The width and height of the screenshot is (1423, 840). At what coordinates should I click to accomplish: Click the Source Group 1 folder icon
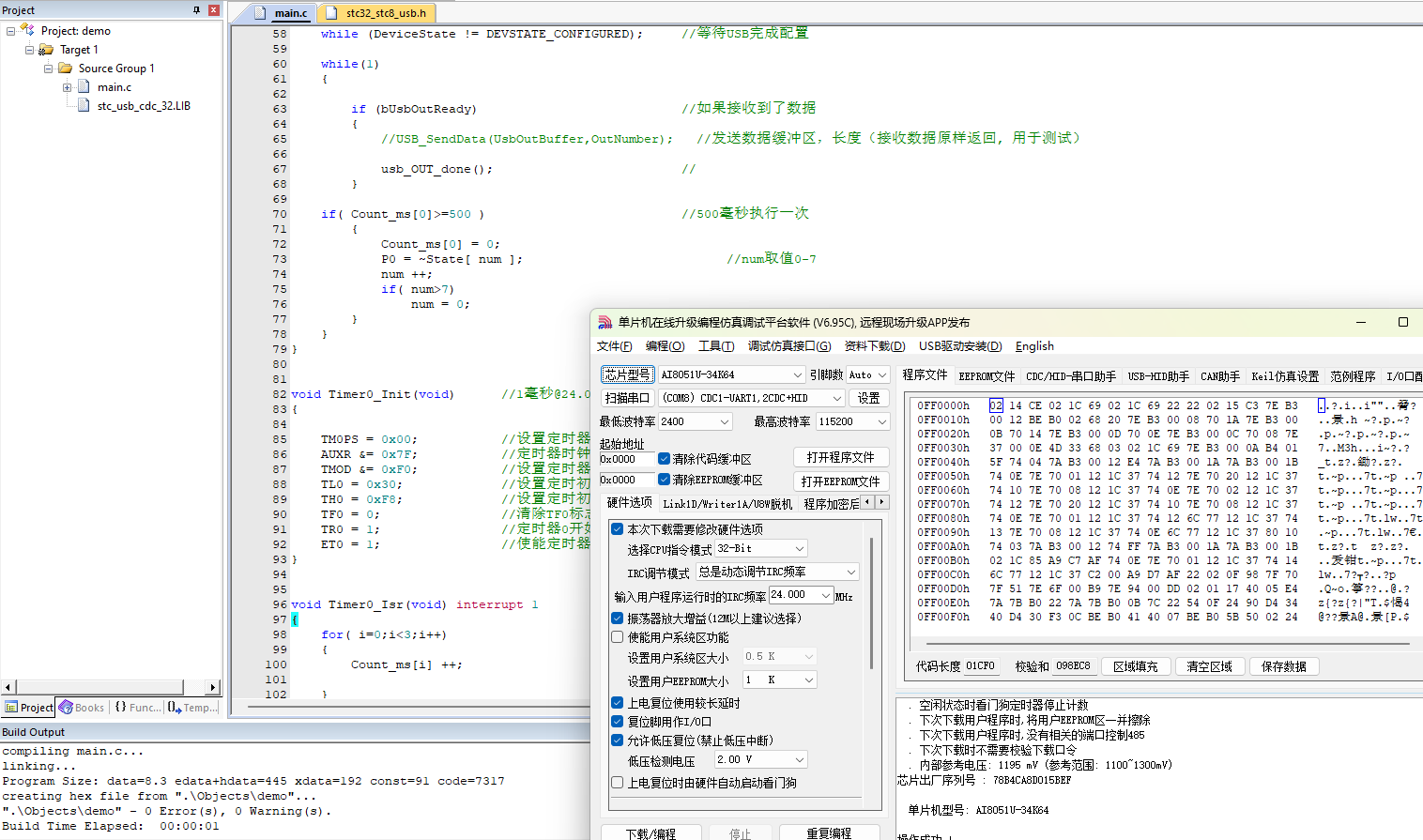tap(66, 69)
